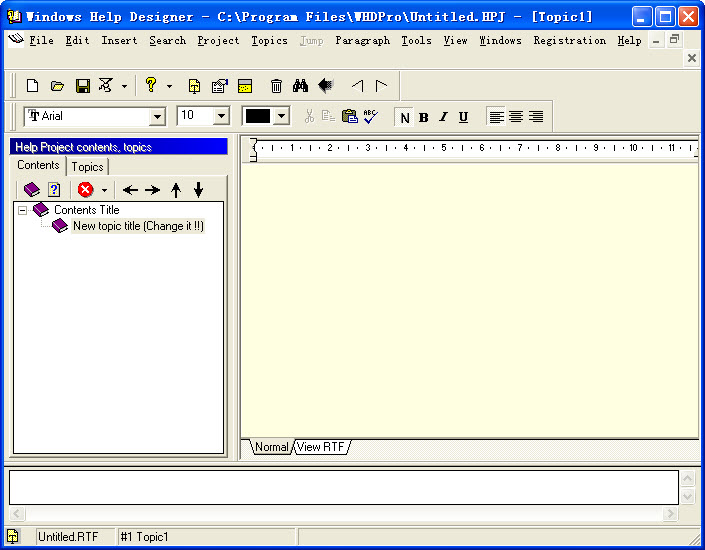Toggle Italic formatting

(x=443, y=117)
